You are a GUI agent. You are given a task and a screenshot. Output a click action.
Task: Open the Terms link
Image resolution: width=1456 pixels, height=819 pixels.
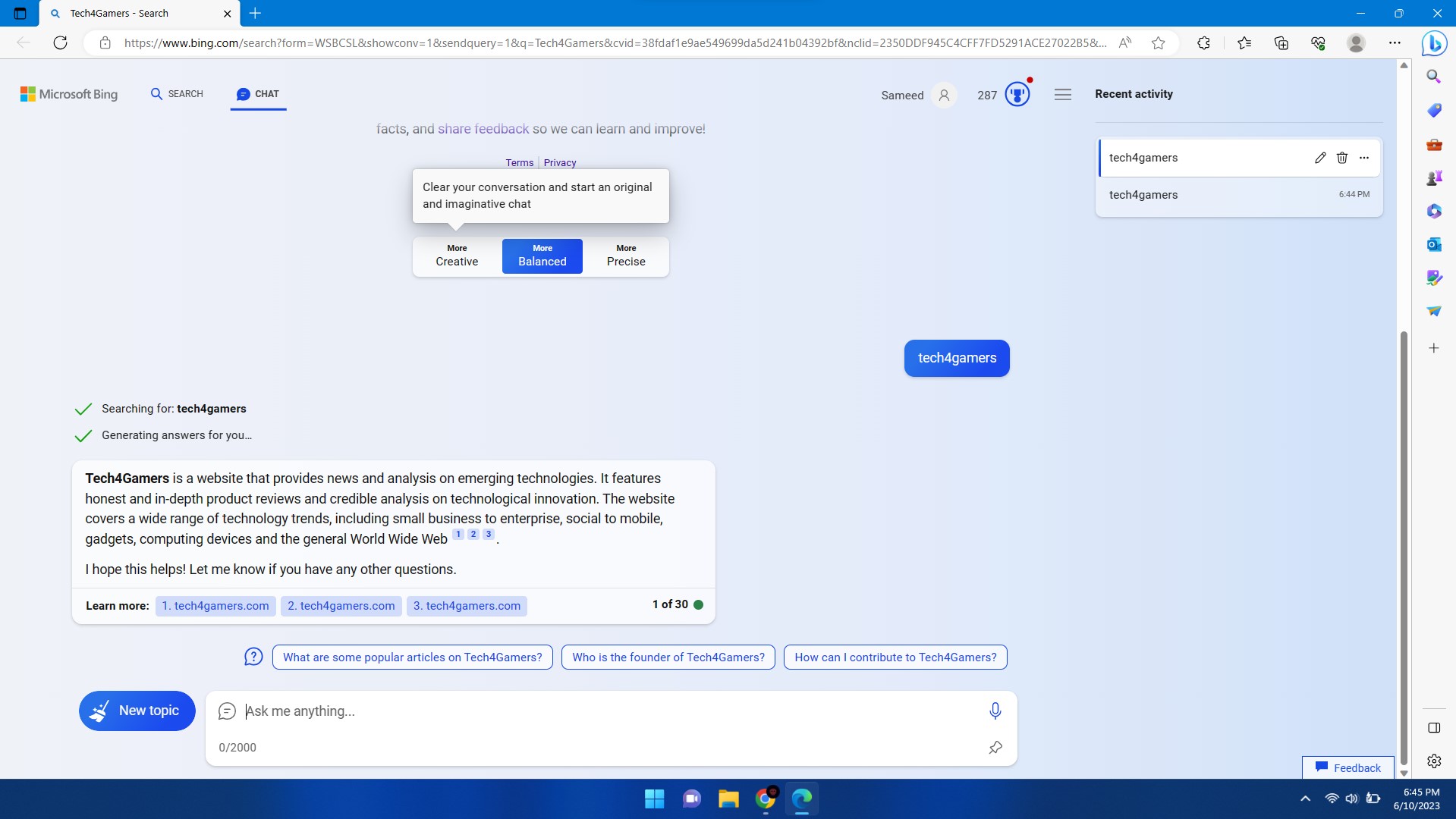[x=519, y=162]
